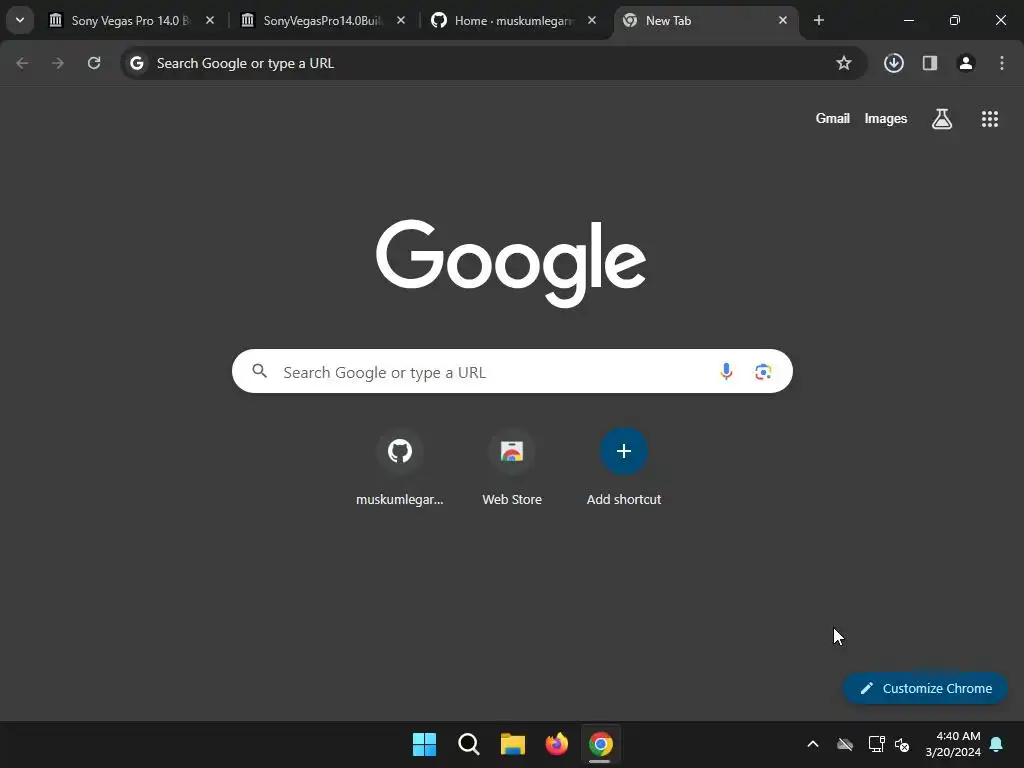
Task: Close the Sony Vegas Pro 14.0 tab
Action: [x=210, y=20]
